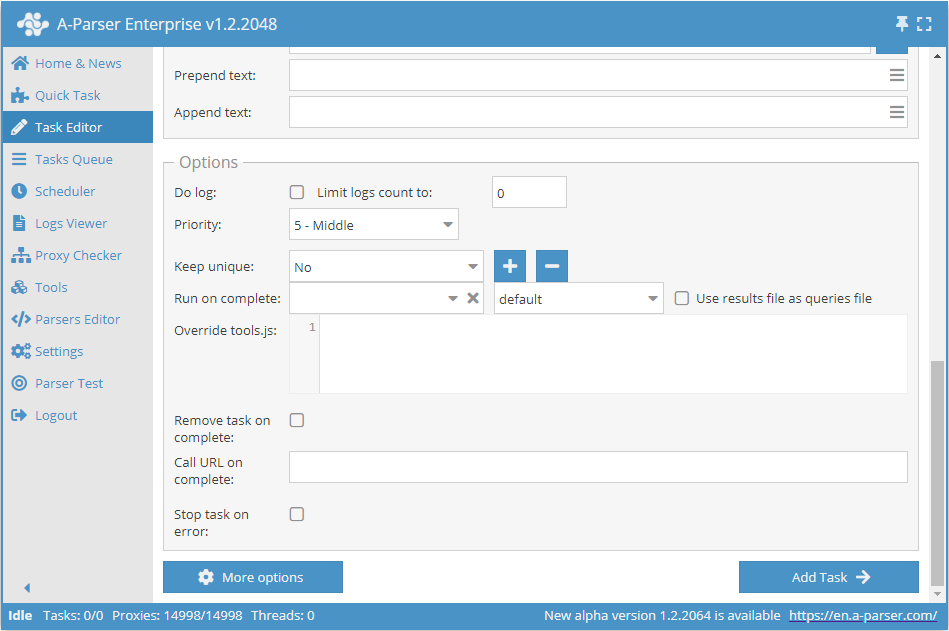Click the pin icon in title bar
The width and height of the screenshot is (949, 631).
click(901, 23)
